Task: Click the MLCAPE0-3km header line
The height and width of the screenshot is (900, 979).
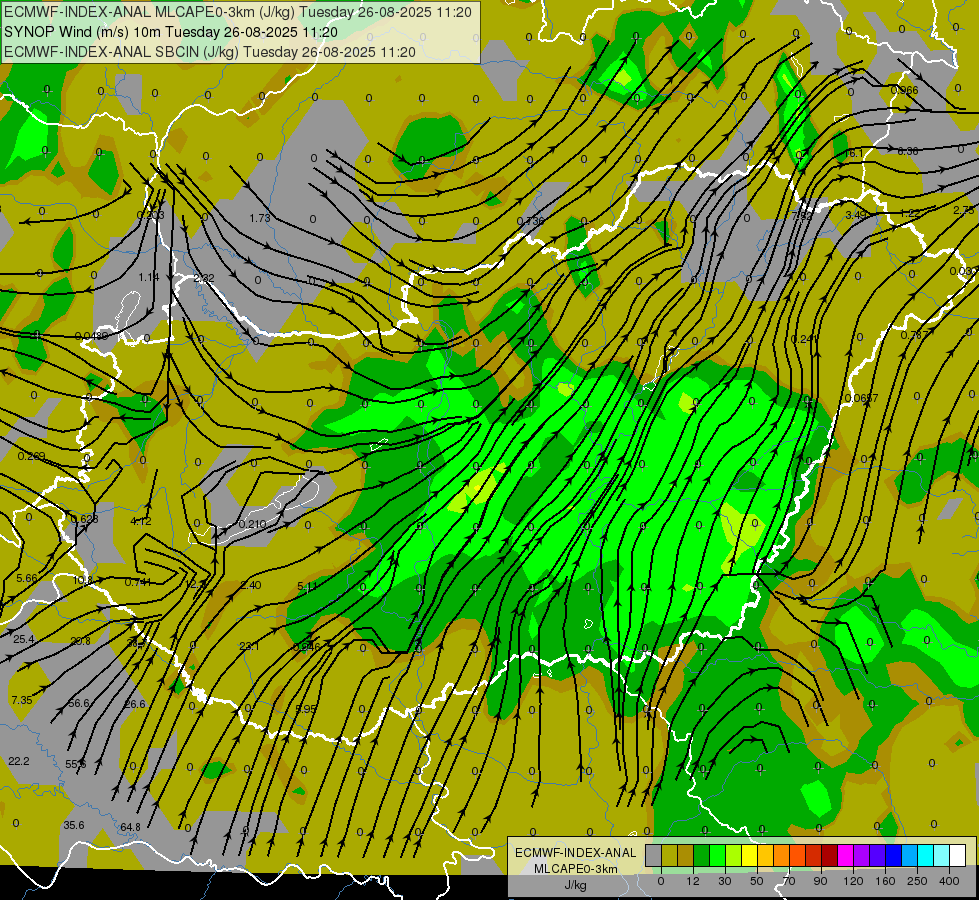Action: [238, 12]
